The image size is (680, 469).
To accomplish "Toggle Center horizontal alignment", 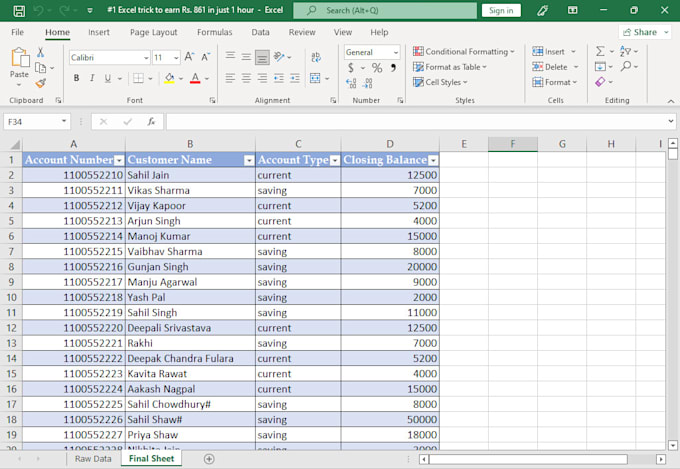I will click(x=246, y=78).
